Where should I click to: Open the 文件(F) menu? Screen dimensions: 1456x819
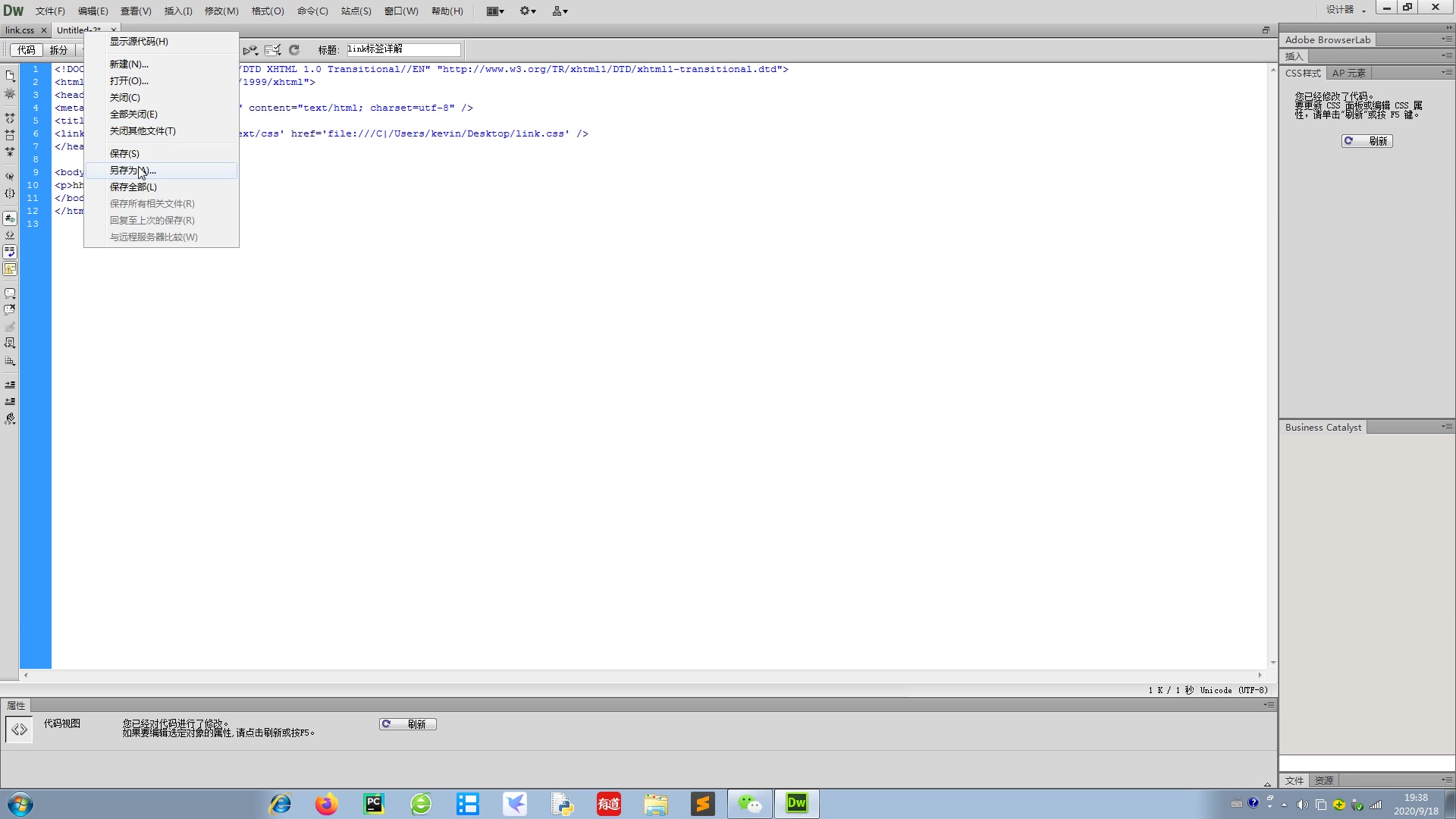click(50, 11)
